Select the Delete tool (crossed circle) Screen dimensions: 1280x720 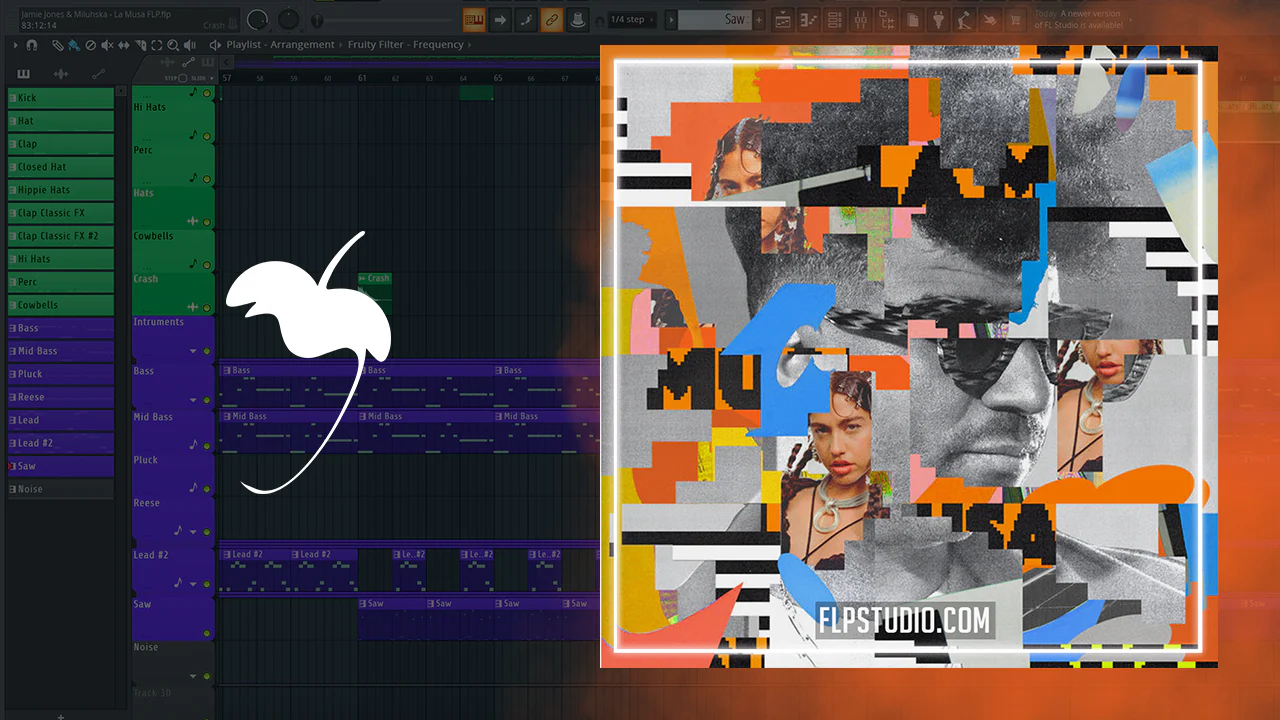91,45
